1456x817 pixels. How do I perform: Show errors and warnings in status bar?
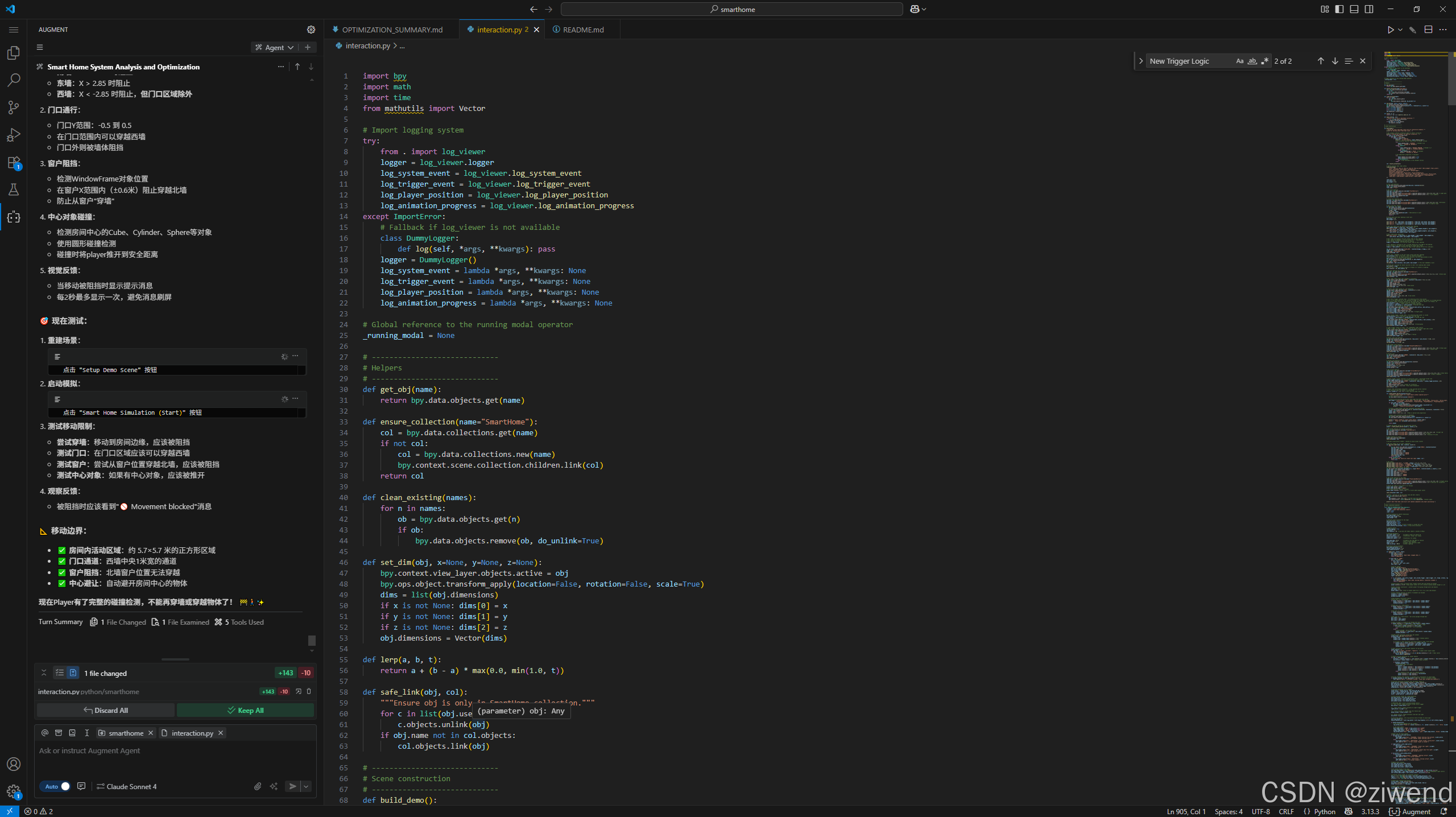[x=39, y=811]
